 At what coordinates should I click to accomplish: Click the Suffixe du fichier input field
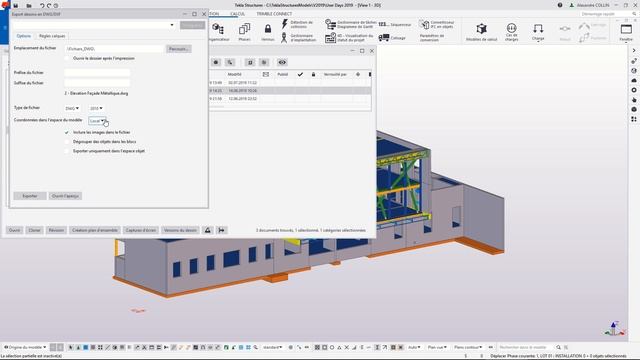coord(97,83)
